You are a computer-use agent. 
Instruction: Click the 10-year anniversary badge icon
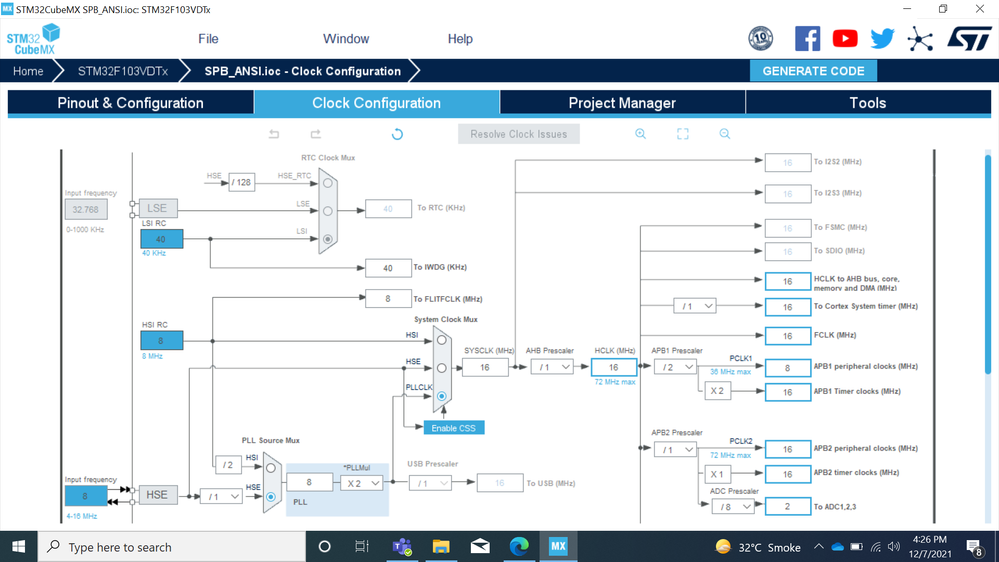tap(761, 39)
